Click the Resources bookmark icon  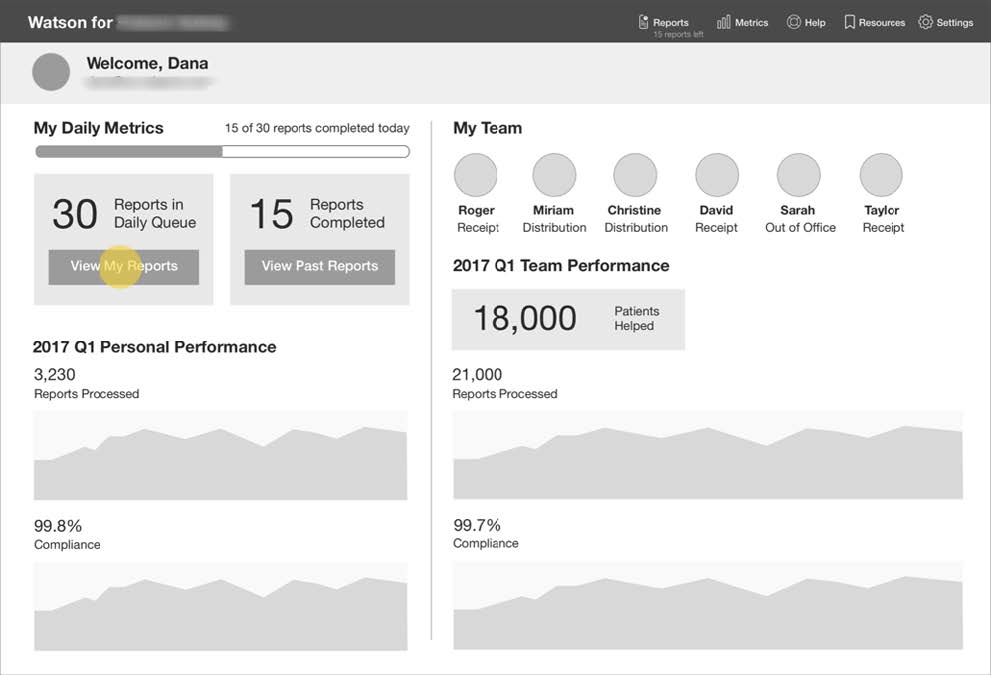click(849, 22)
